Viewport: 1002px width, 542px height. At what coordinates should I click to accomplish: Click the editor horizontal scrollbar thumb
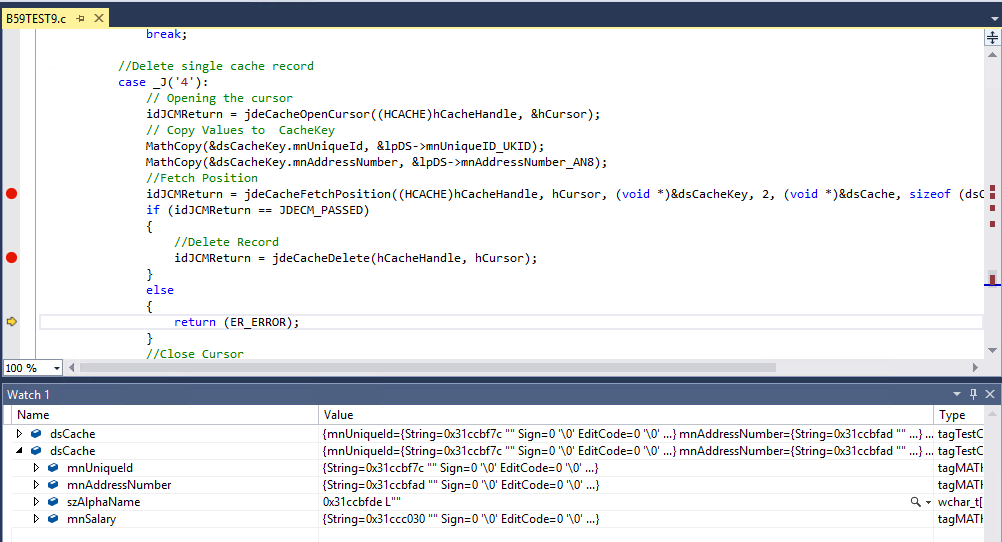(x=428, y=368)
